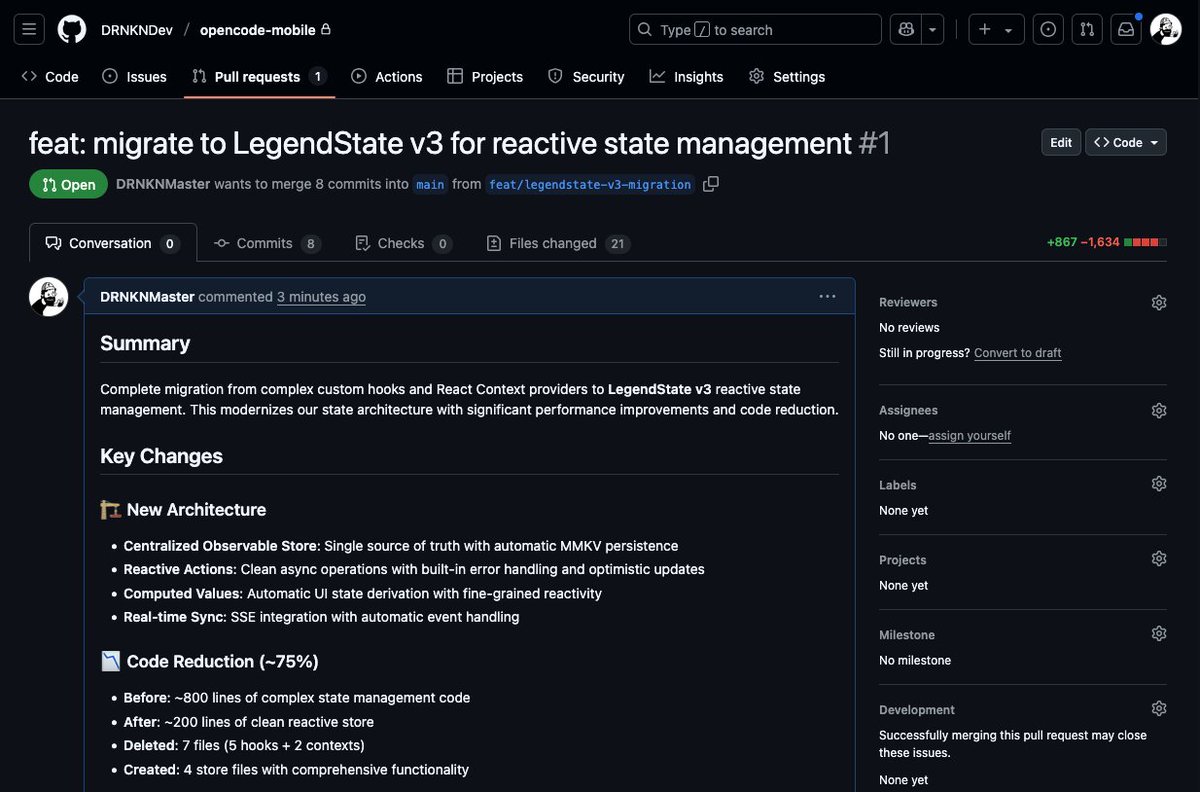Screen dimensions: 1200x792
Task: Click the Summary heading in the comment
Action: 145,343
